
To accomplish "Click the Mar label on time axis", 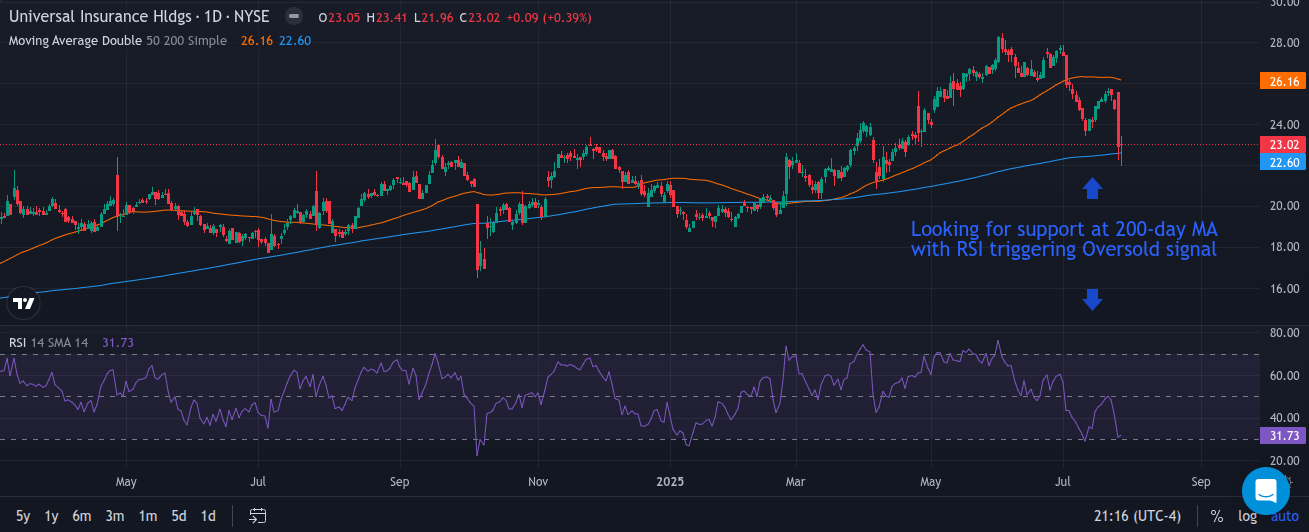I will (x=796, y=482).
